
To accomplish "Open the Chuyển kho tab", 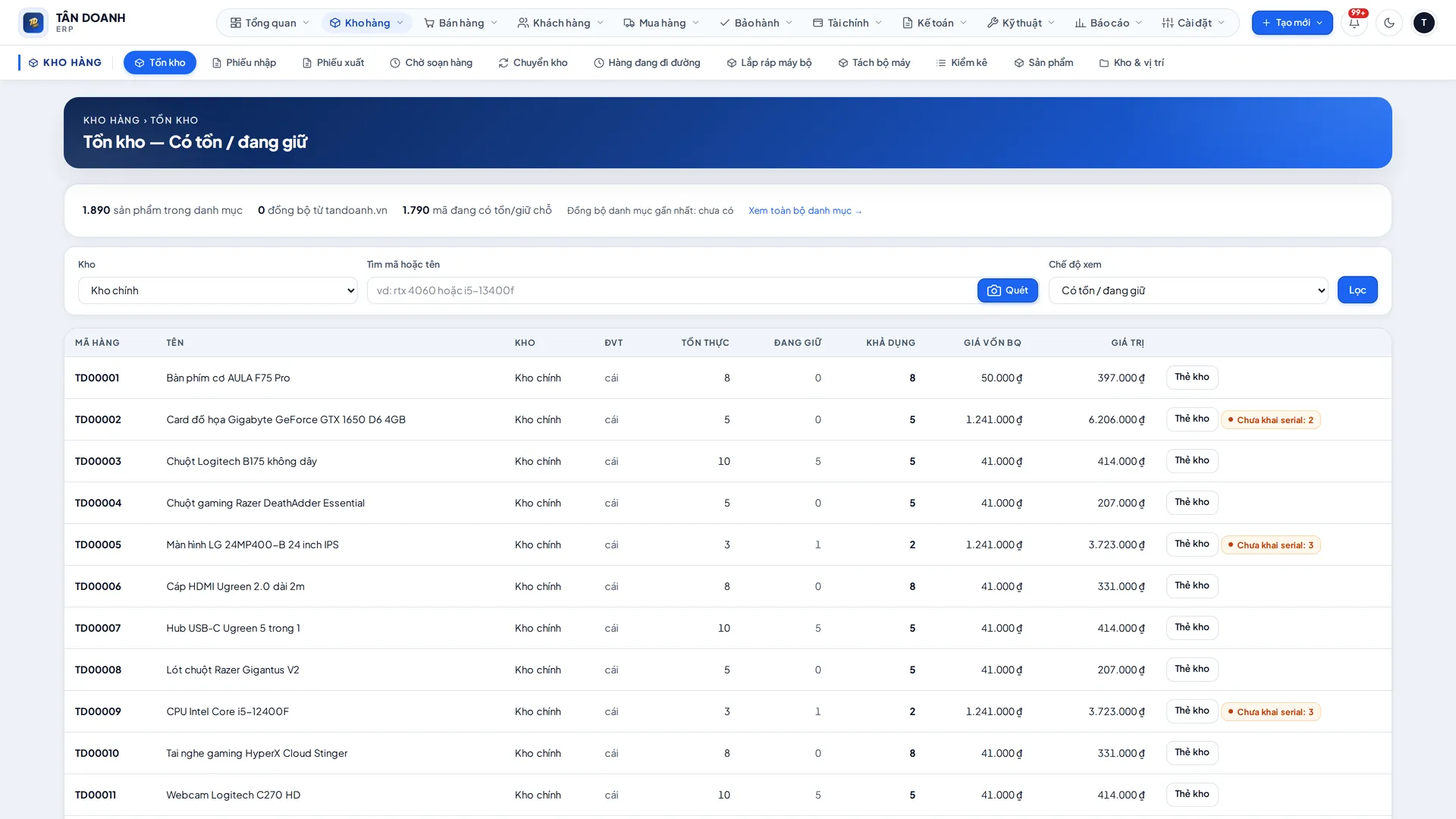I will coord(533,63).
